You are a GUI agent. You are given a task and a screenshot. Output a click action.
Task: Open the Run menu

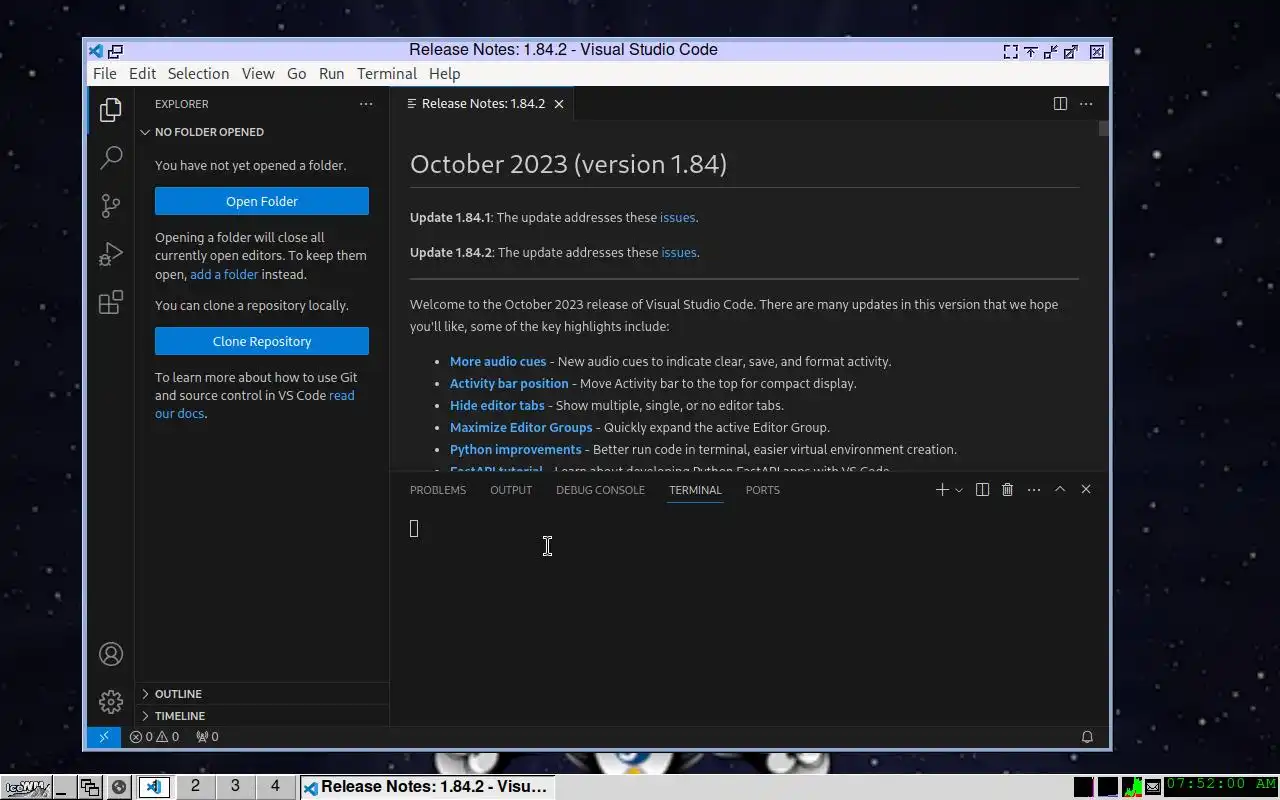pyautogui.click(x=332, y=74)
